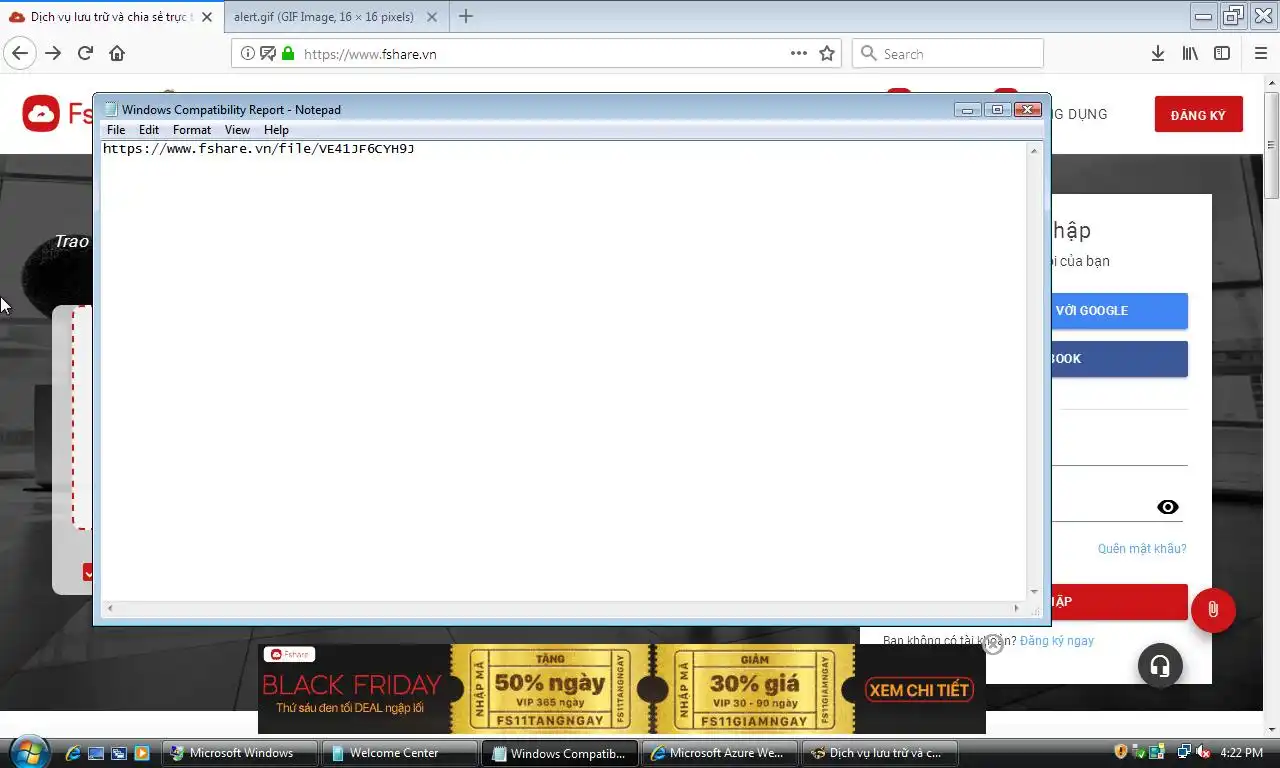Close the Dịch vụ lưu trữ tab
This screenshot has height=768, width=1280.
pos(207,17)
